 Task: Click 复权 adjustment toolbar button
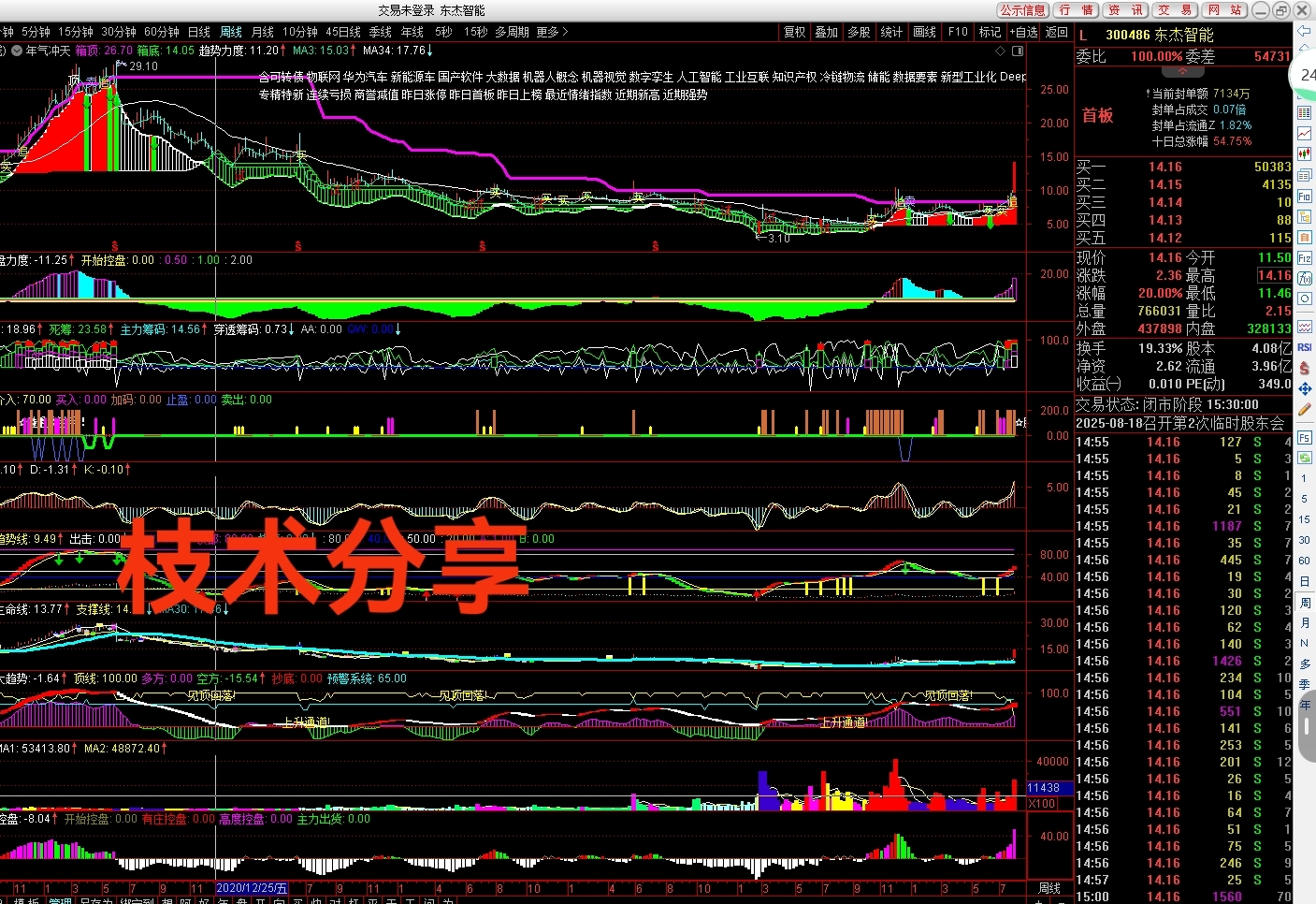pyautogui.click(x=794, y=32)
